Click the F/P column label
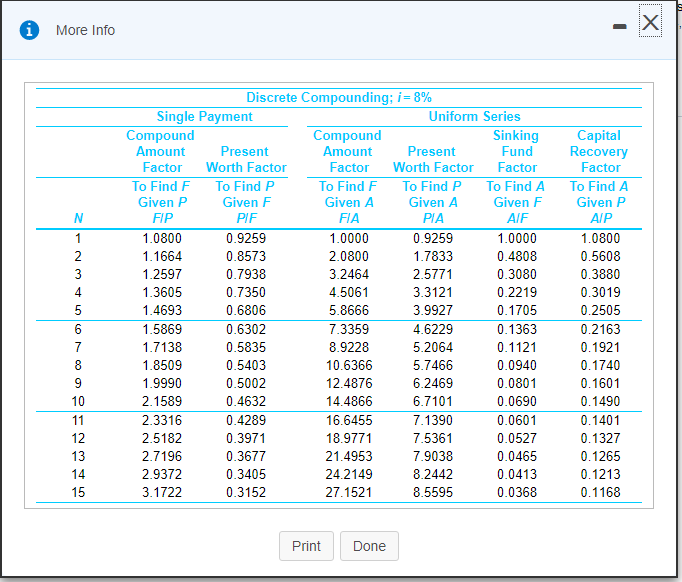 [163, 218]
